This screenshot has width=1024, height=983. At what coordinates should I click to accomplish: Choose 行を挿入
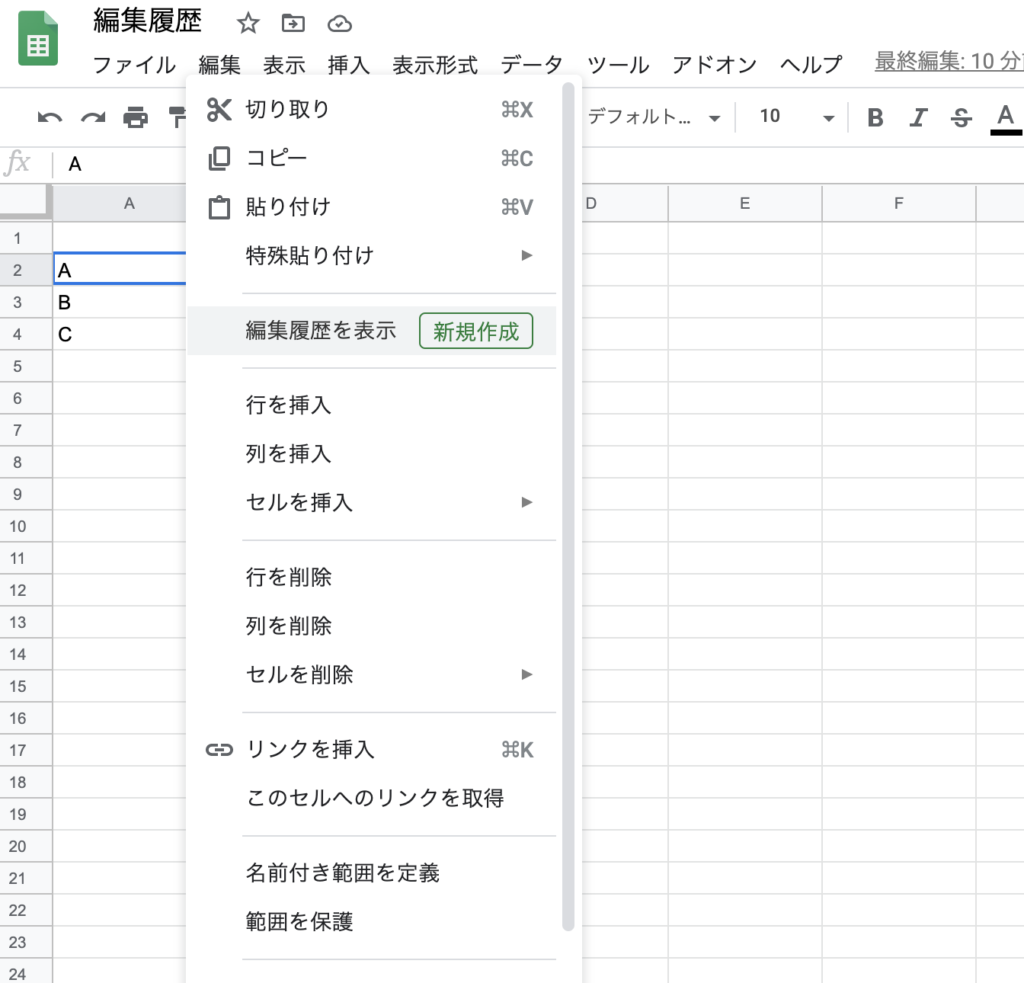coord(371,405)
